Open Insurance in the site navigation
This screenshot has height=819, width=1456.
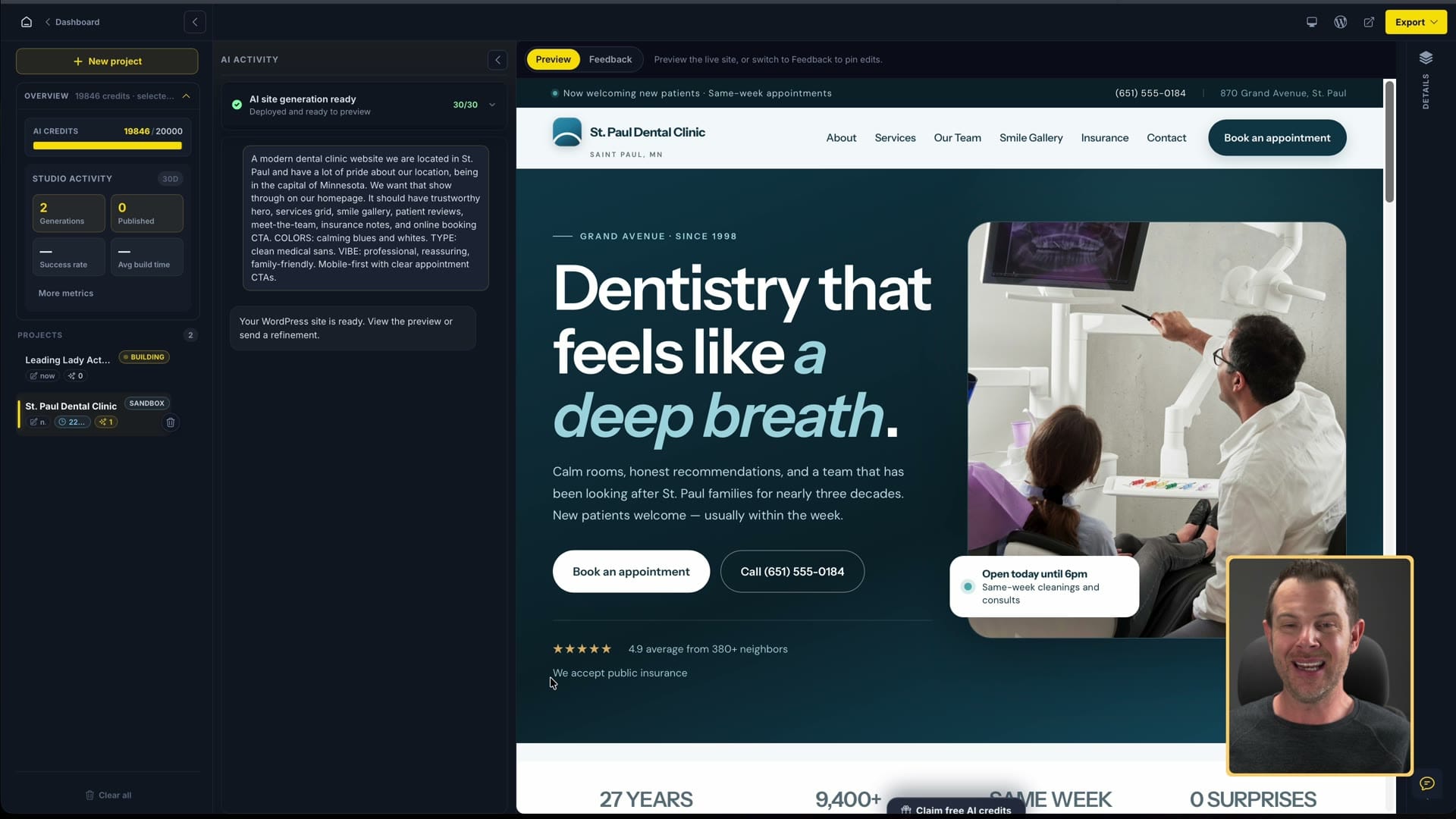[1104, 138]
